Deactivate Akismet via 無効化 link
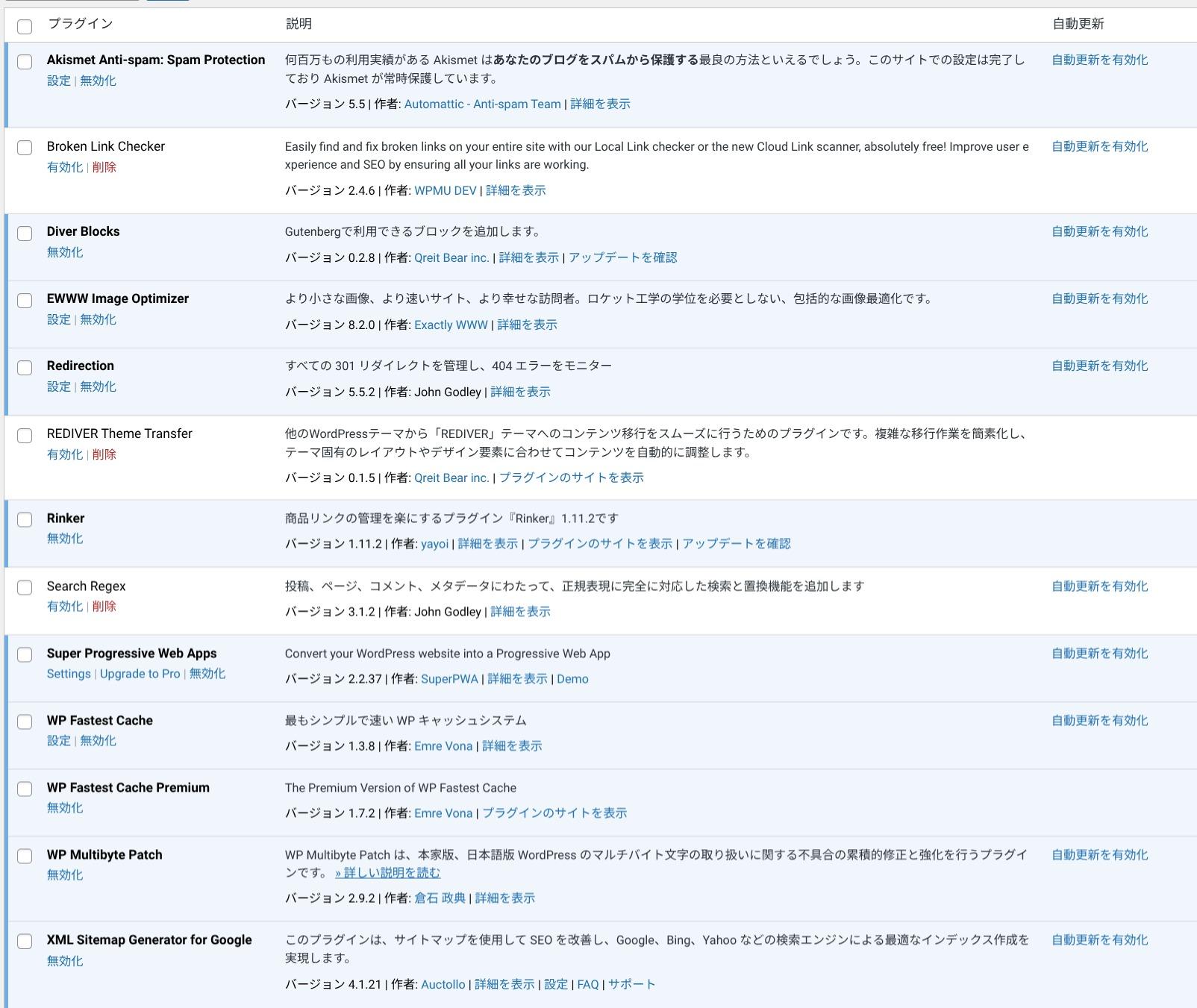The width and height of the screenshot is (1197, 1008). click(x=98, y=81)
